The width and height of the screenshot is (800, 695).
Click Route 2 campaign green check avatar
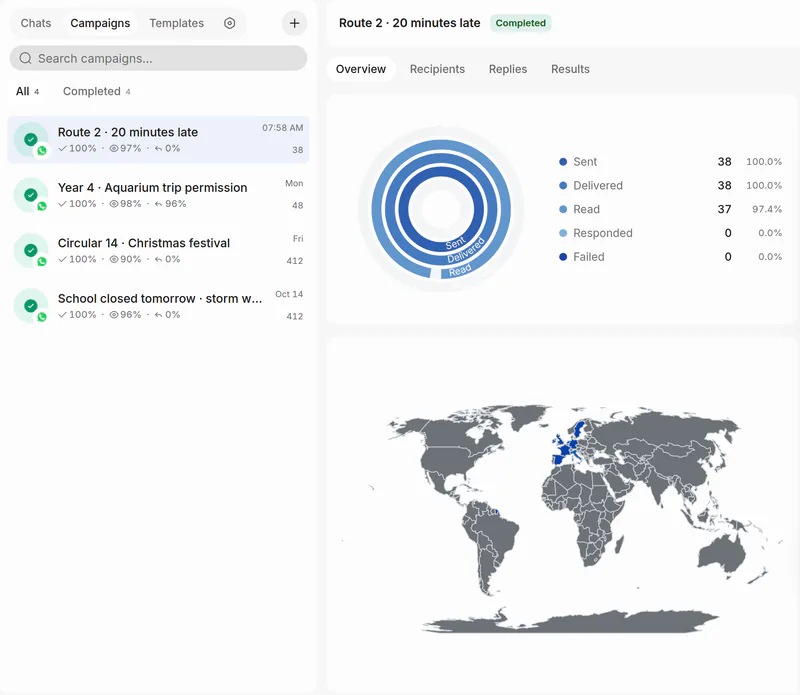click(x=31, y=139)
